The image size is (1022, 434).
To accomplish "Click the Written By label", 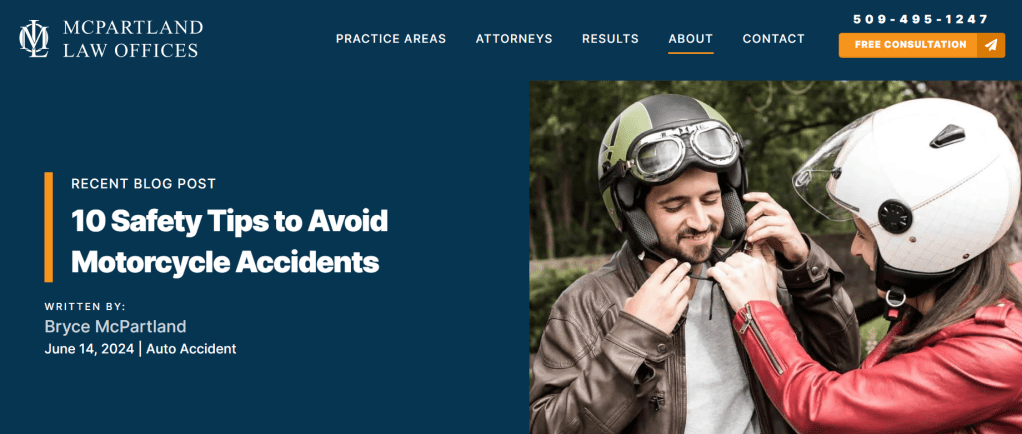I will tap(85, 306).
